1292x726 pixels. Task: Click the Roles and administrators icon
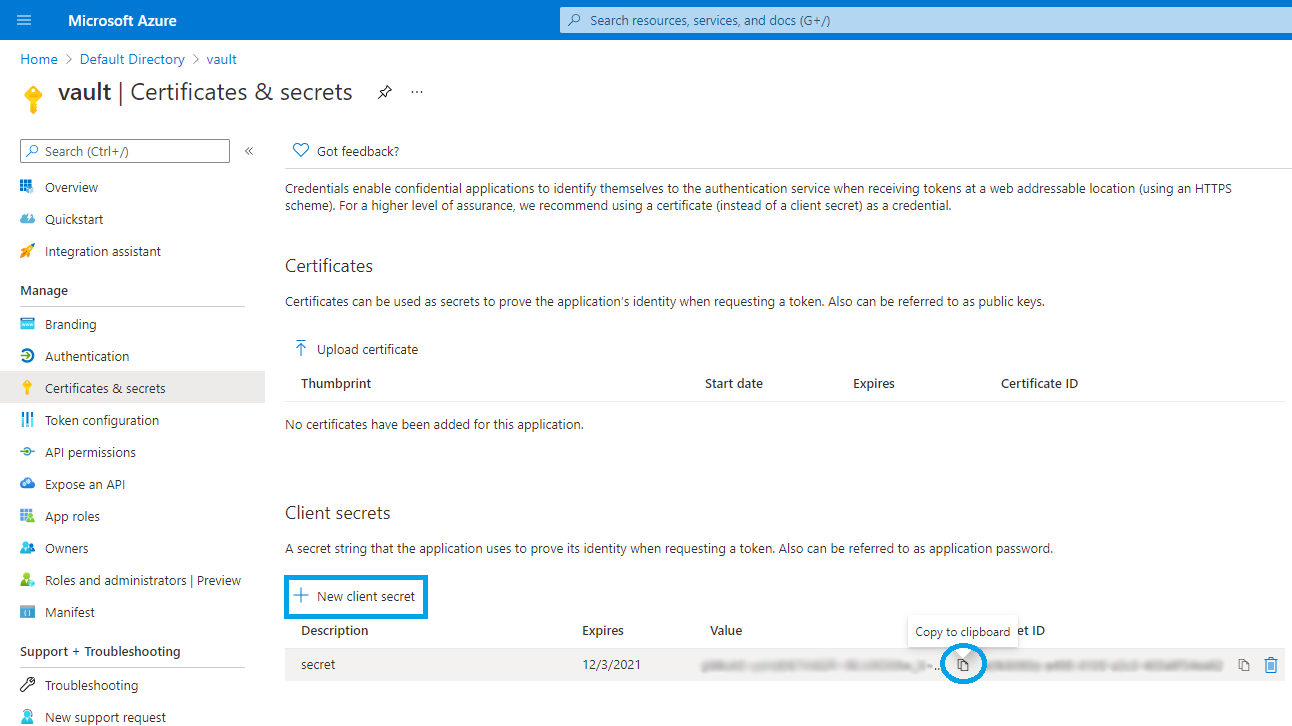(x=27, y=580)
